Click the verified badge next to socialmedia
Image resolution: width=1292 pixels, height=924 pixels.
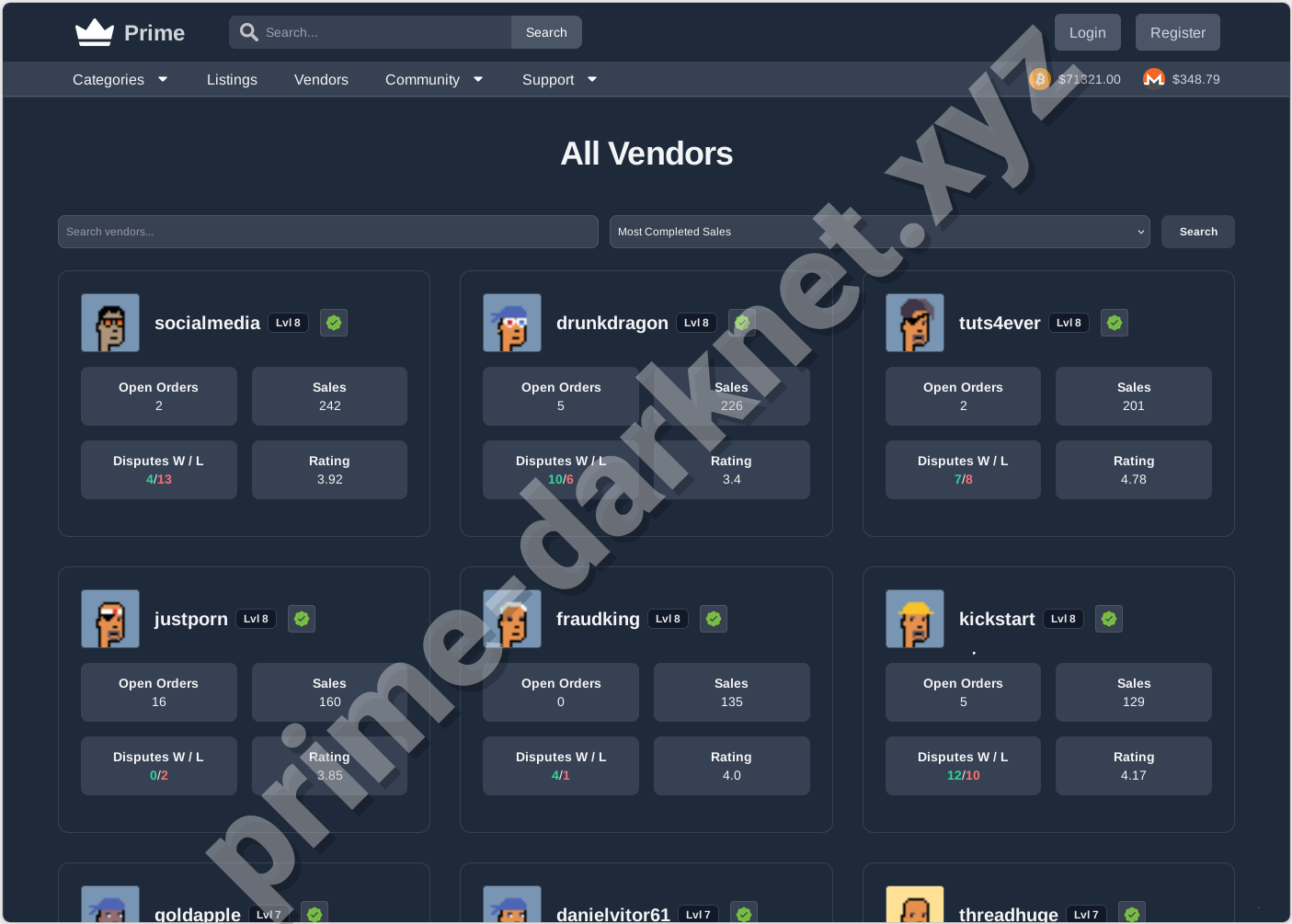click(x=334, y=323)
